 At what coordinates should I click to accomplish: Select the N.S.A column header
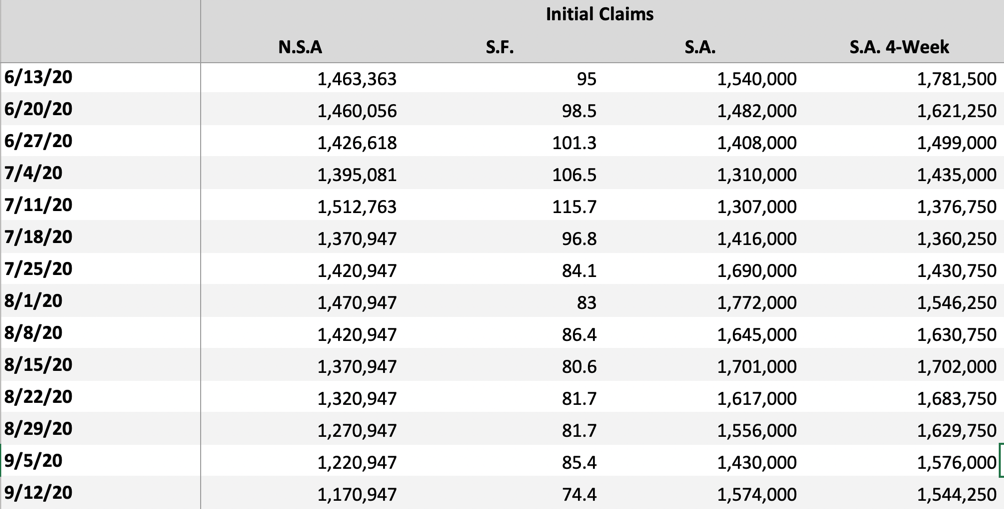300,47
